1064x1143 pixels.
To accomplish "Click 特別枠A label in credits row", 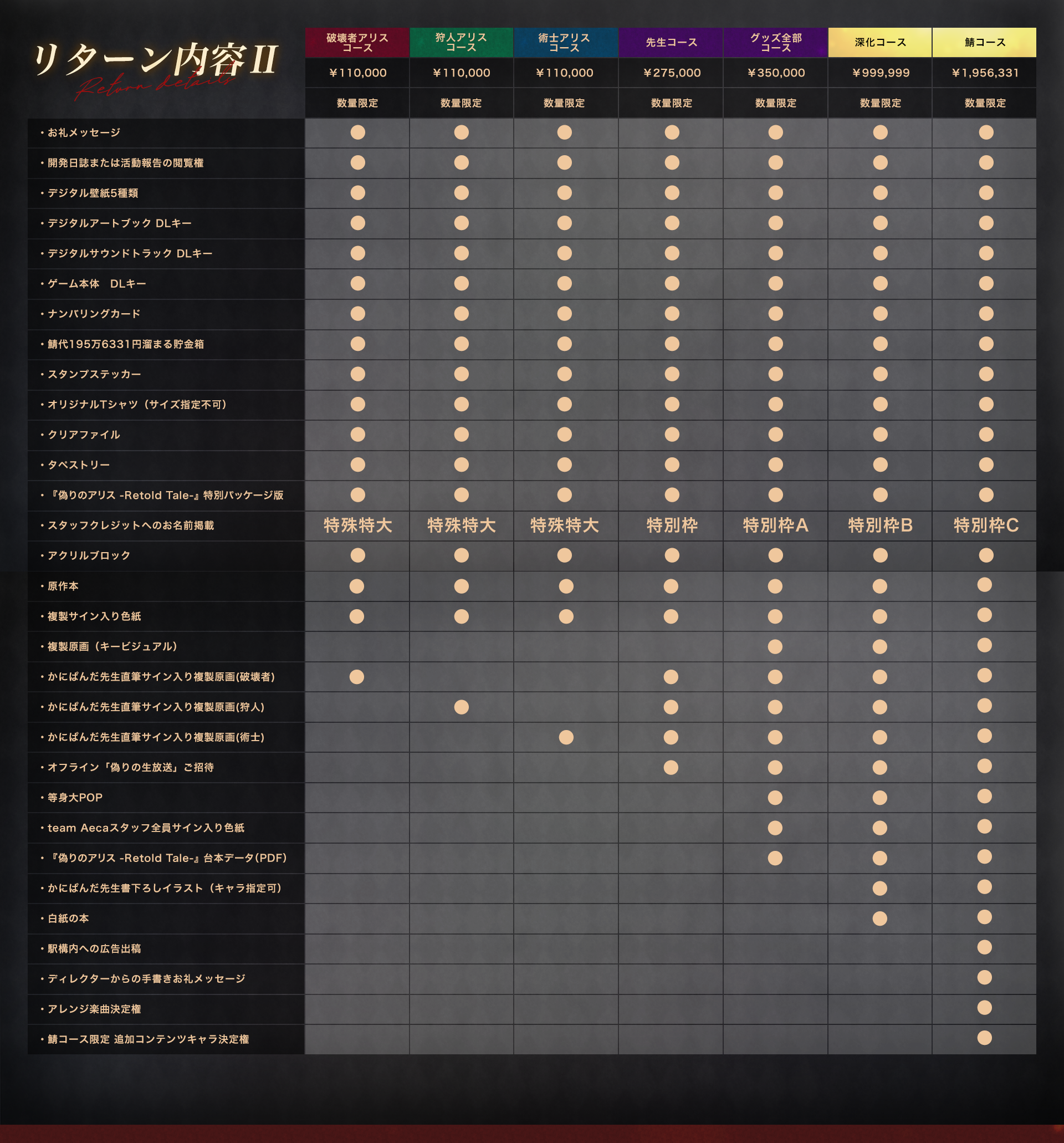I will pyautogui.click(x=775, y=525).
